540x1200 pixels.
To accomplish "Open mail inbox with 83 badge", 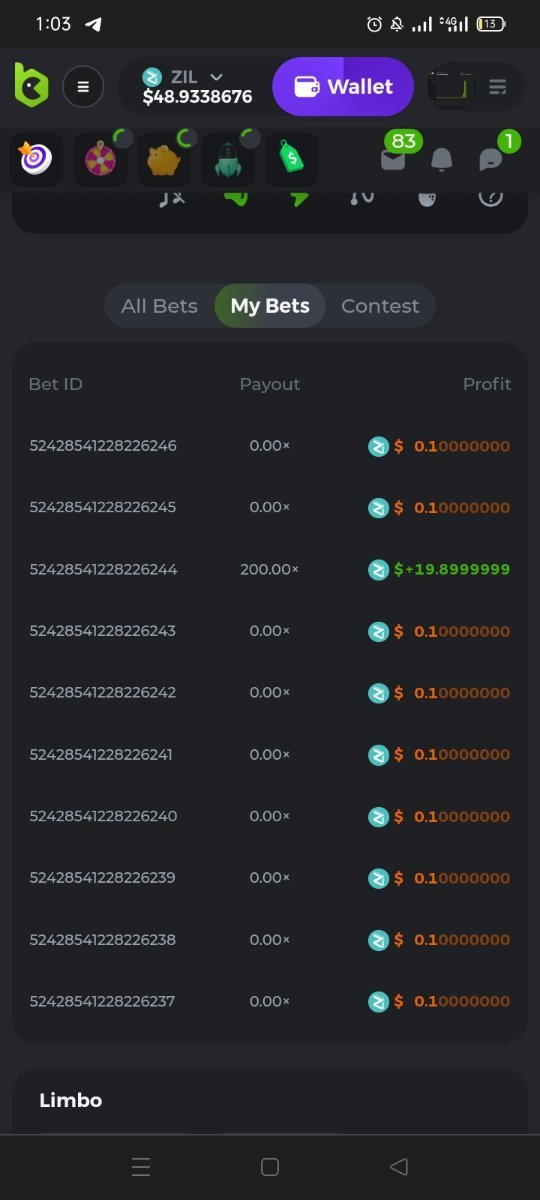I will click(x=396, y=156).
